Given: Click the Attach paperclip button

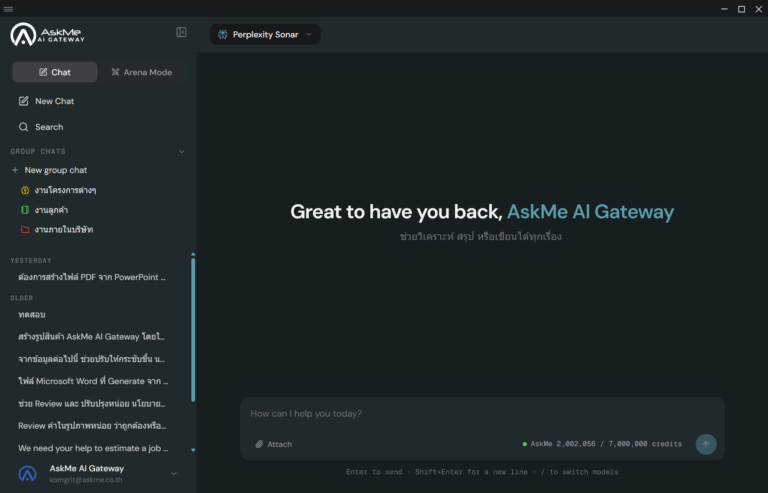Looking at the screenshot, I should [x=273, y=444].
